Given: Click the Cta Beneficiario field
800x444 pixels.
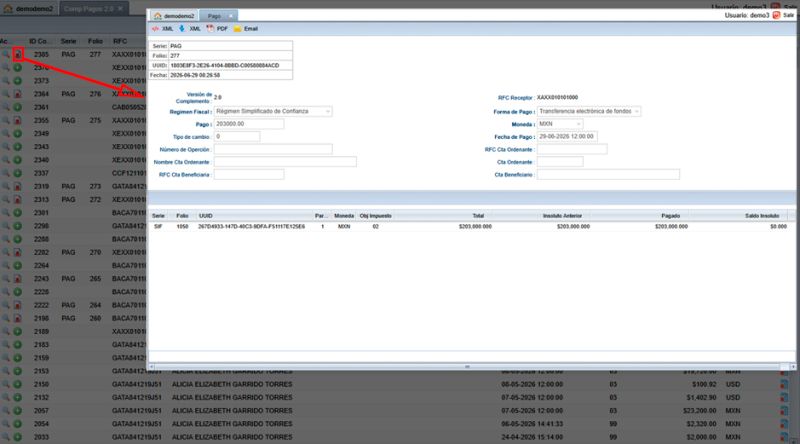Looking at the screenshot, I should pos(608,175).
